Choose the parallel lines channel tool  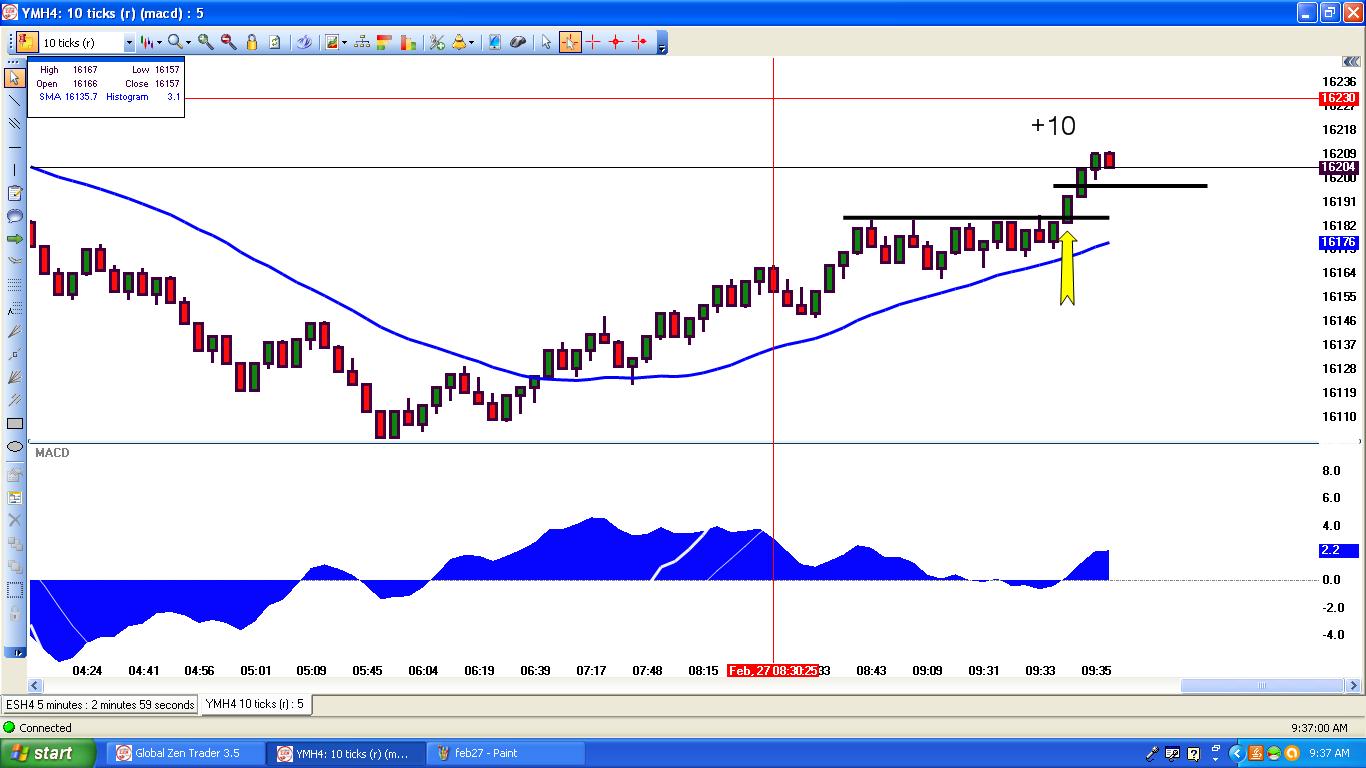[x=14, y=124]
